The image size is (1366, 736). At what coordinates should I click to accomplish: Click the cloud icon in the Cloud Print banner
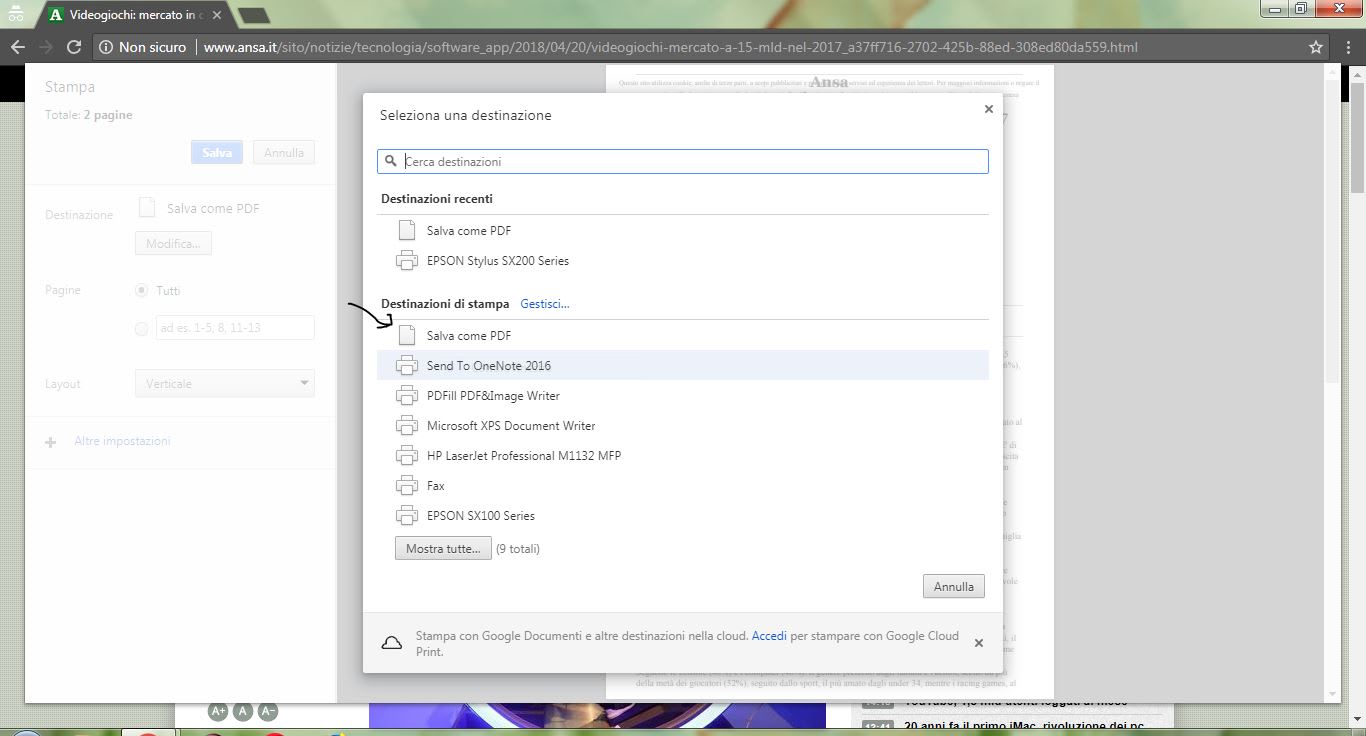tap(392, 643)
